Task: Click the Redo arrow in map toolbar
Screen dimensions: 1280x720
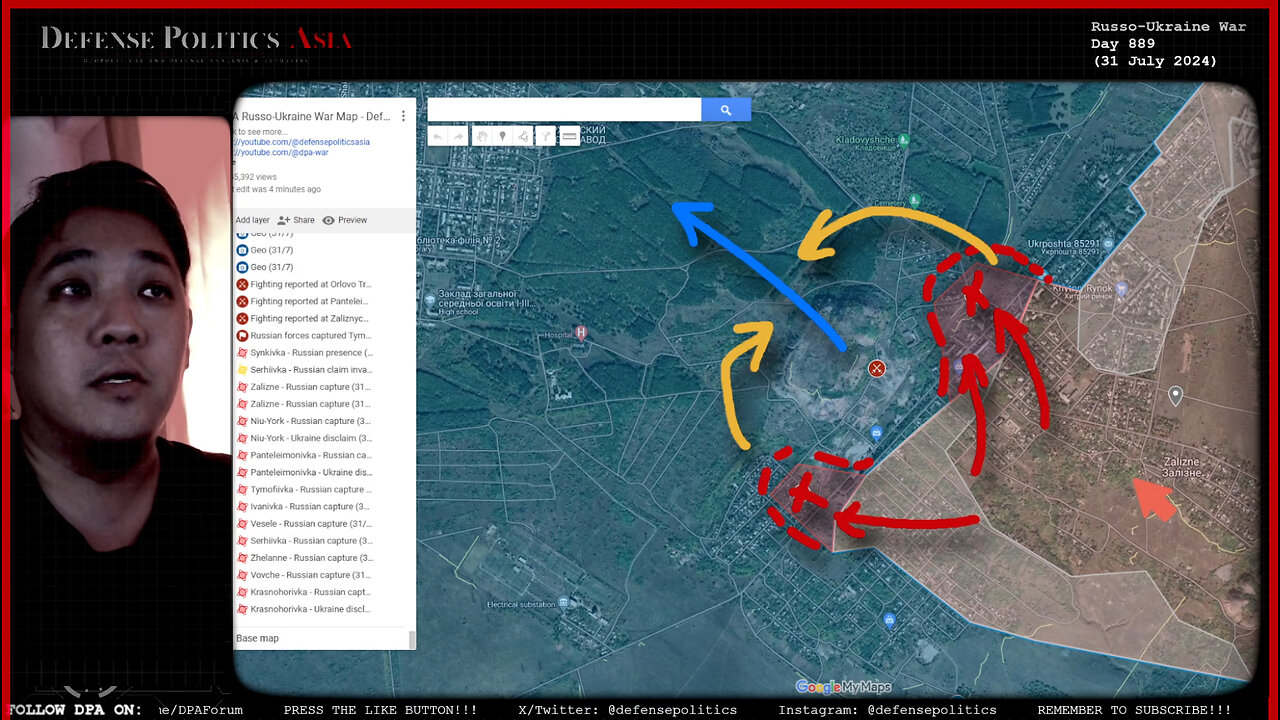Action: 459,136
